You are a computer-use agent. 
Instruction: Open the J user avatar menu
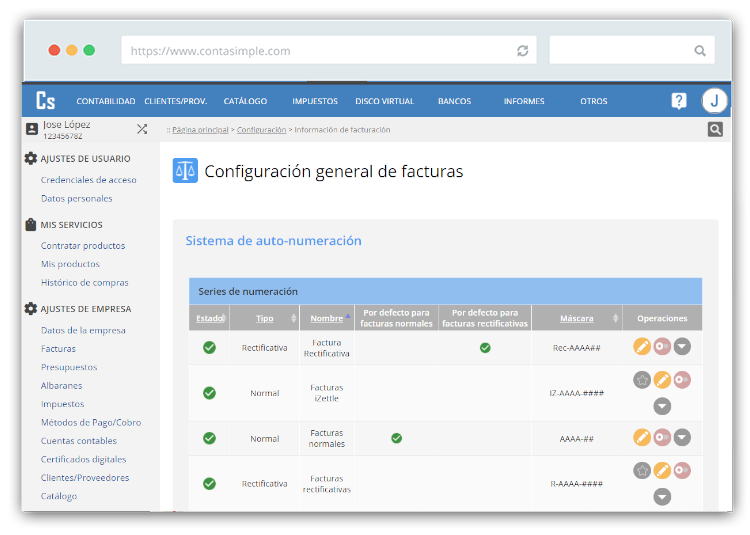tap(714, 101)
